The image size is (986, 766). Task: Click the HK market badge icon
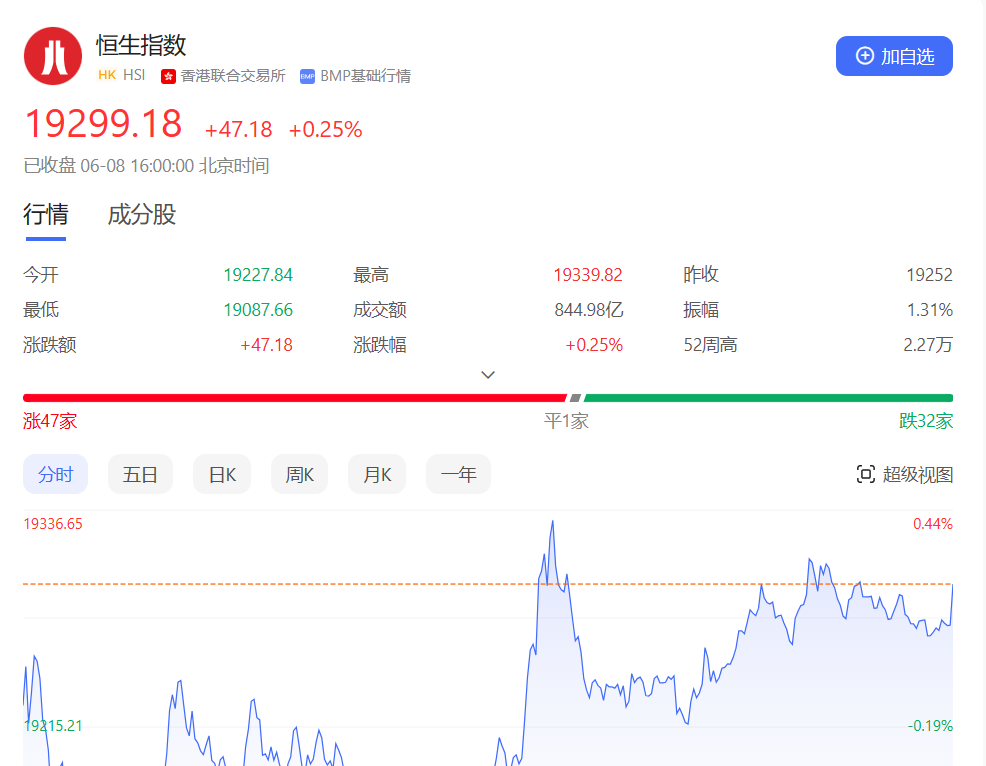(107, 75)
